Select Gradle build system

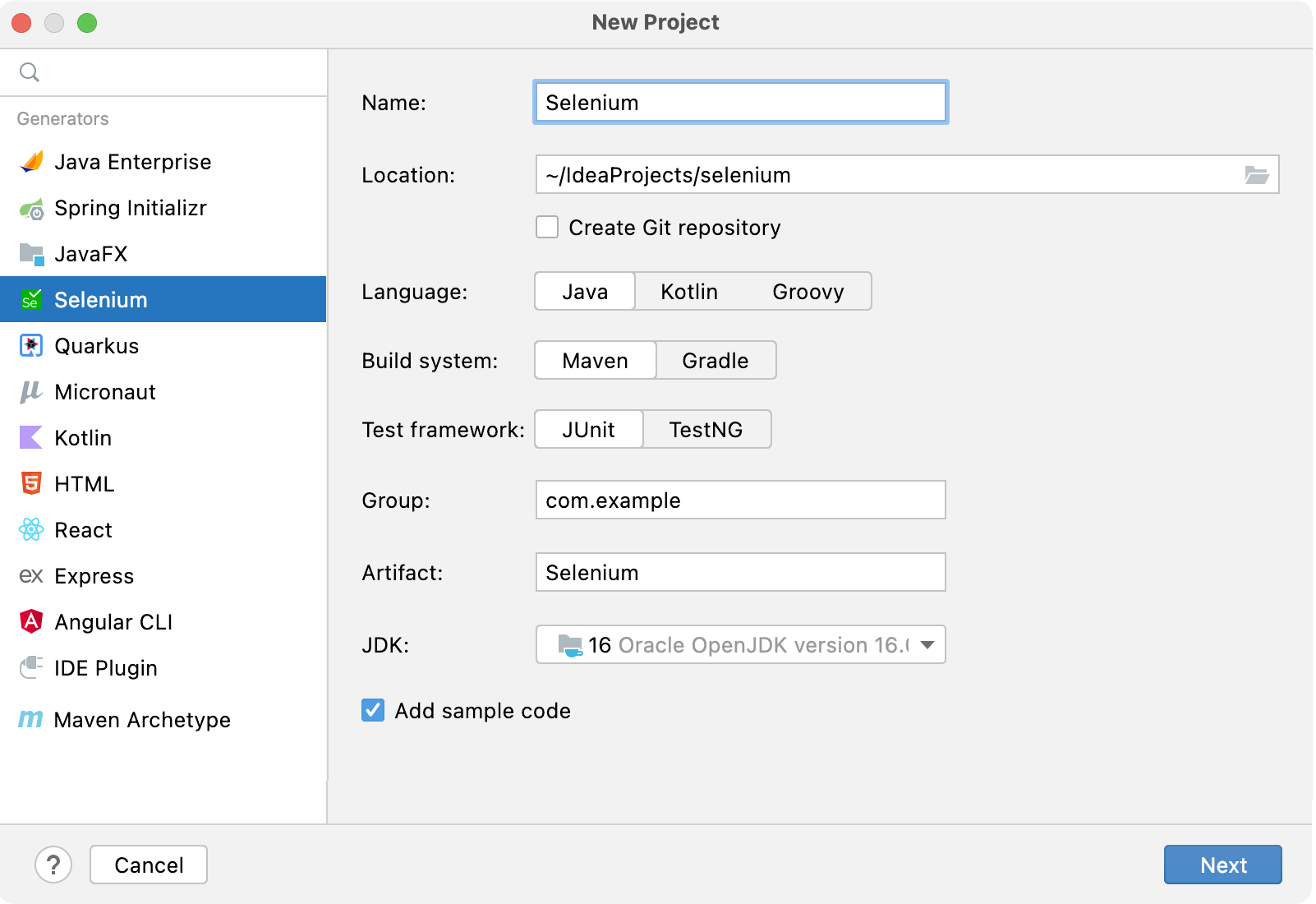[716, 361]
